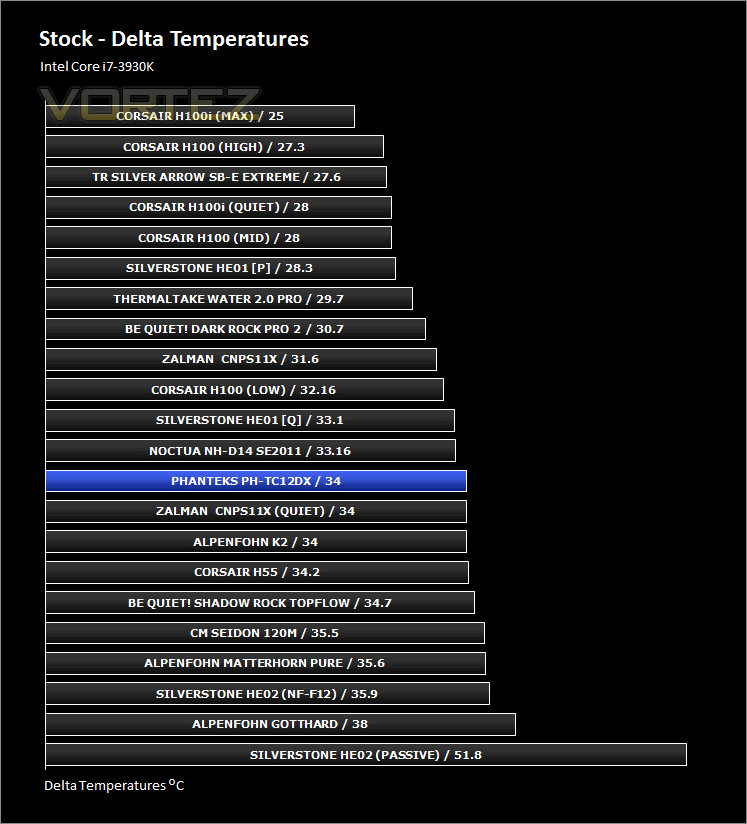Click the Silverstone HE01 [P] bar
The height and width of the screenshot is (824, 747).
pyautogui.click(x=220, y=268)
